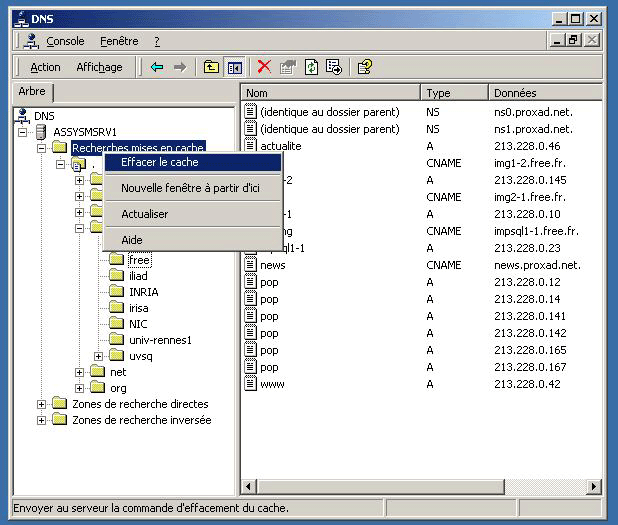Click the ASSYSMSRV1 server icon

41,132
